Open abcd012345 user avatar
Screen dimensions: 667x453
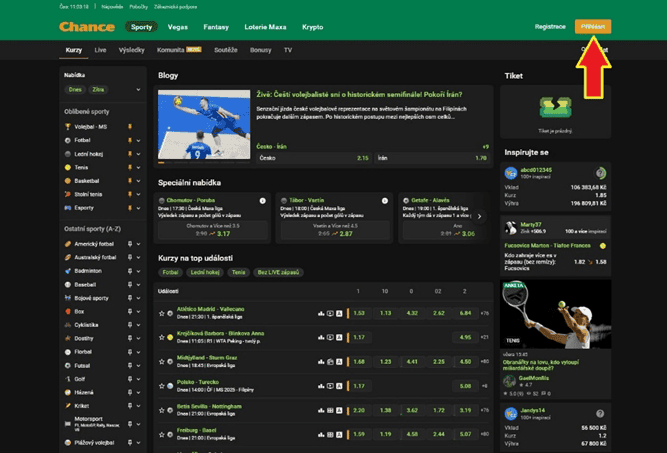click(x=510, y=173)
